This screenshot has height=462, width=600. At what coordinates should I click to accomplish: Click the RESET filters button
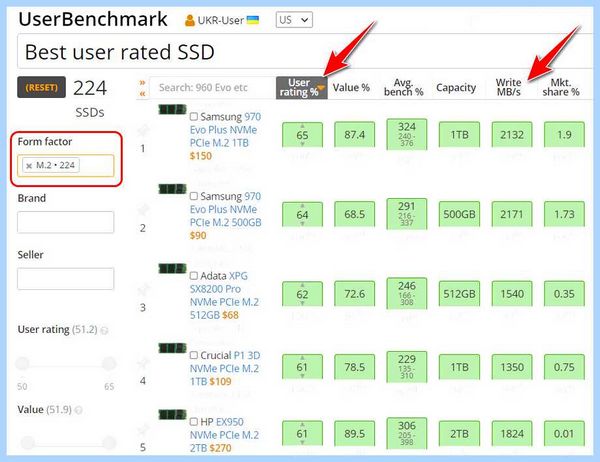41,87
